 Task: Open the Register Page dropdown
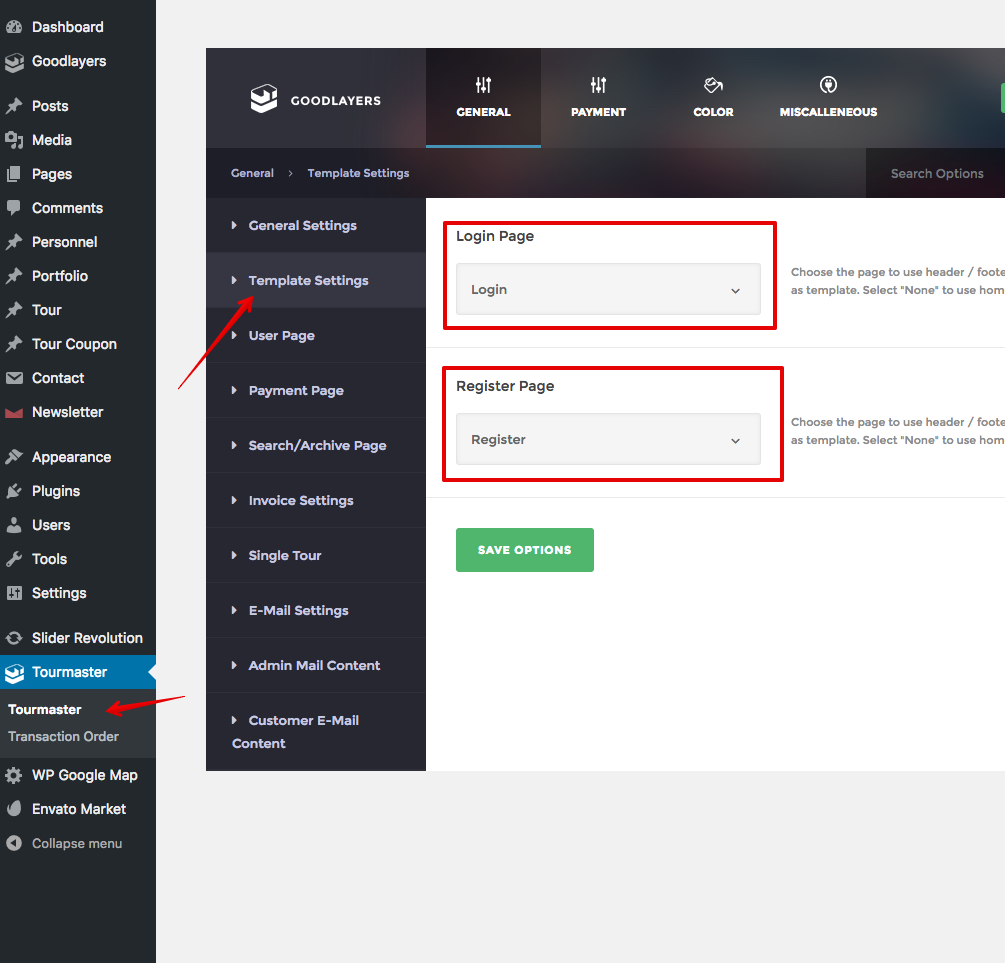click(x=608, y=440)
